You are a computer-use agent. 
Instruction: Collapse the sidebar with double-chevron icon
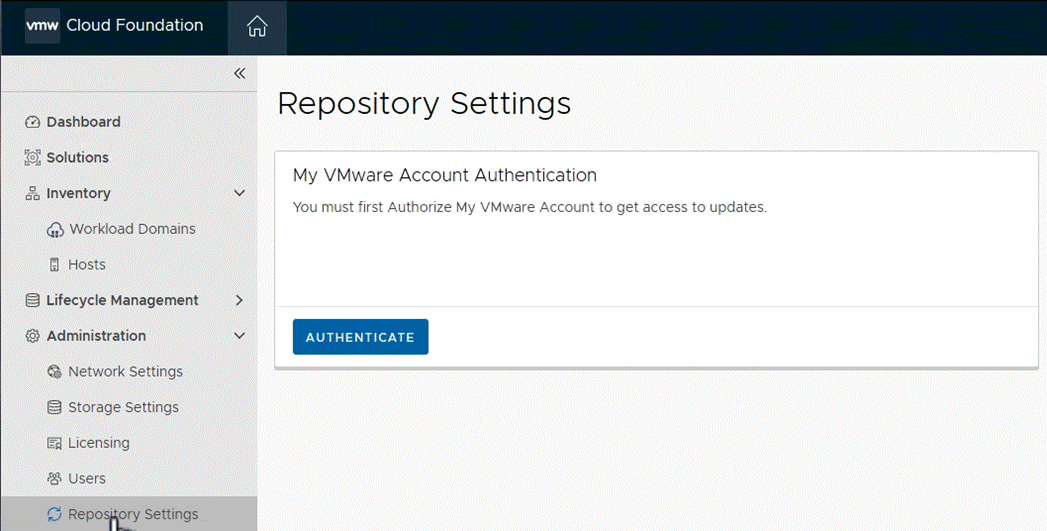pyautogui.click(x=240, y=73)
